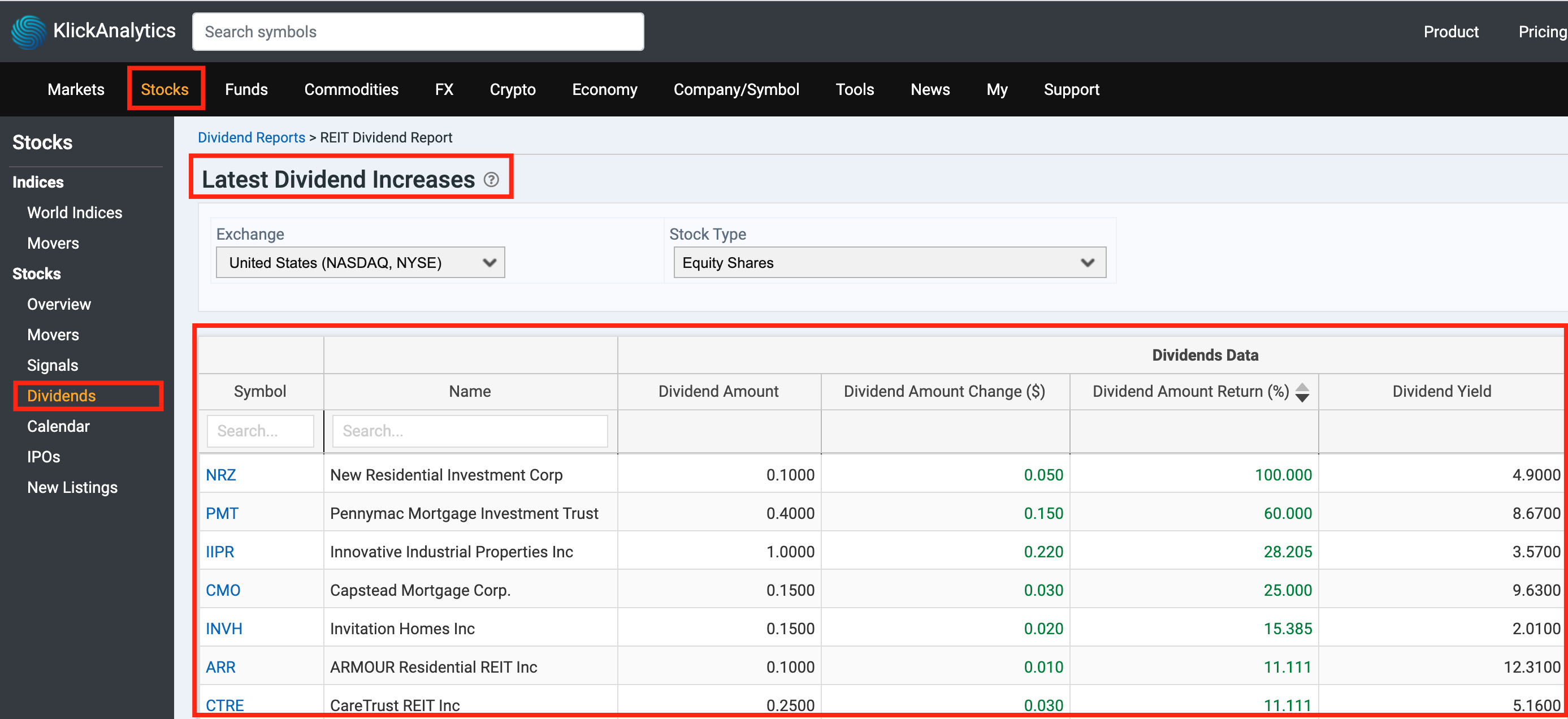The width and height of the screenshot is (1568, 719).
Task: Click the Stocks heading in the sidebar
Action: (x=42, y=142)
